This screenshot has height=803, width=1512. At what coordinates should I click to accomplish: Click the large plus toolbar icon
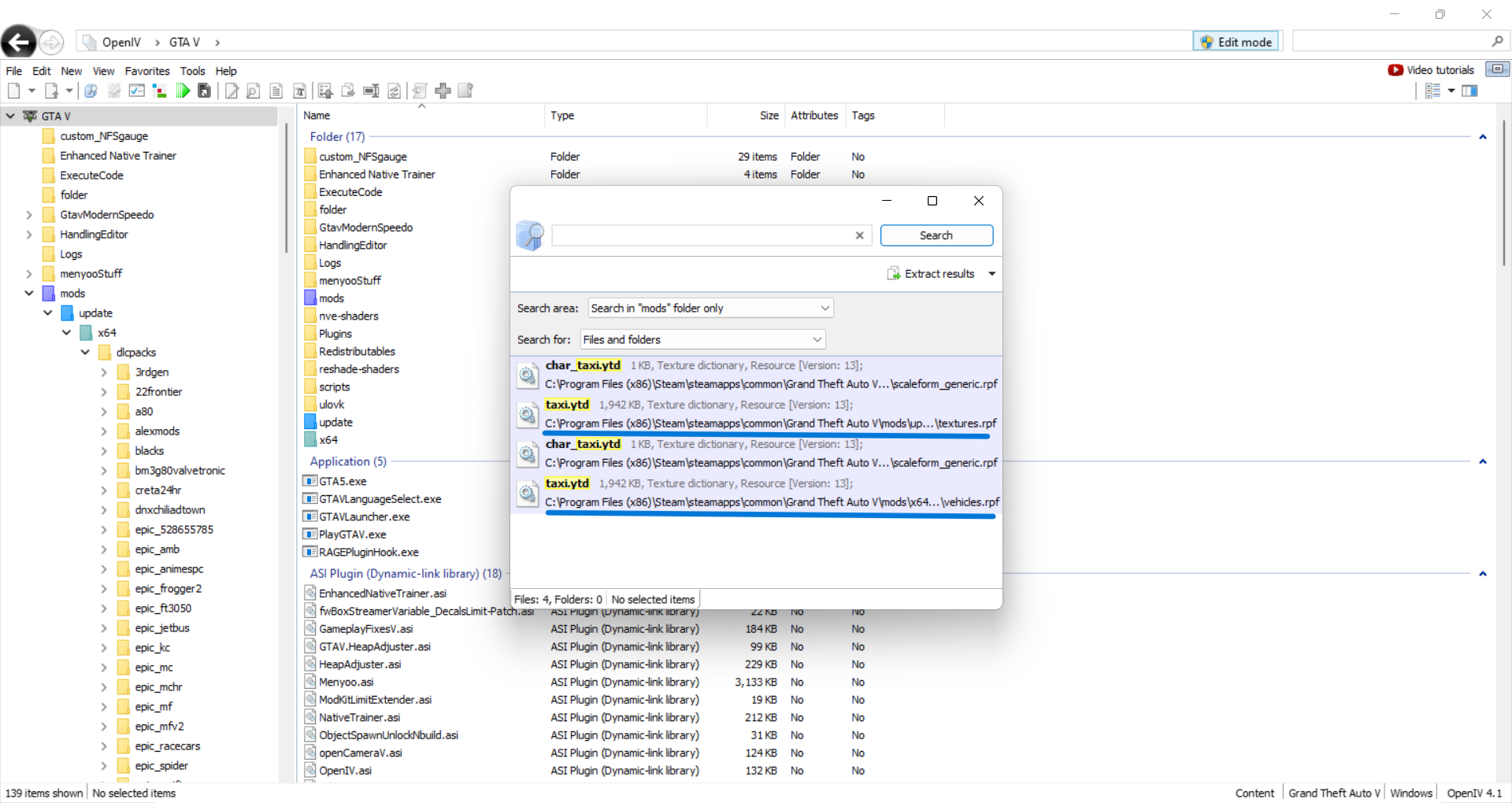click(443, 91)
